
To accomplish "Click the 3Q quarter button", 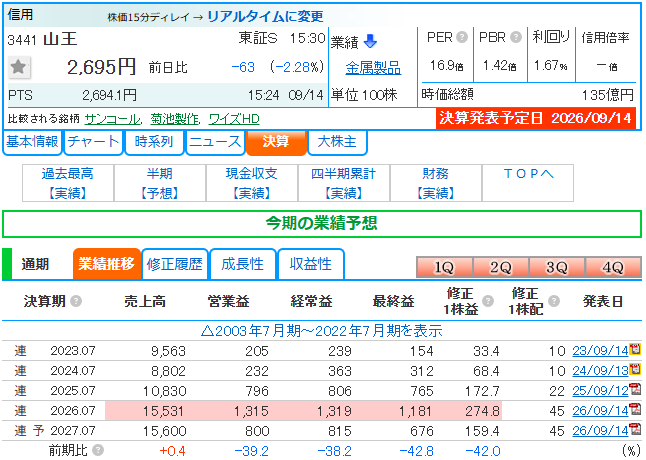I will 557,267.
